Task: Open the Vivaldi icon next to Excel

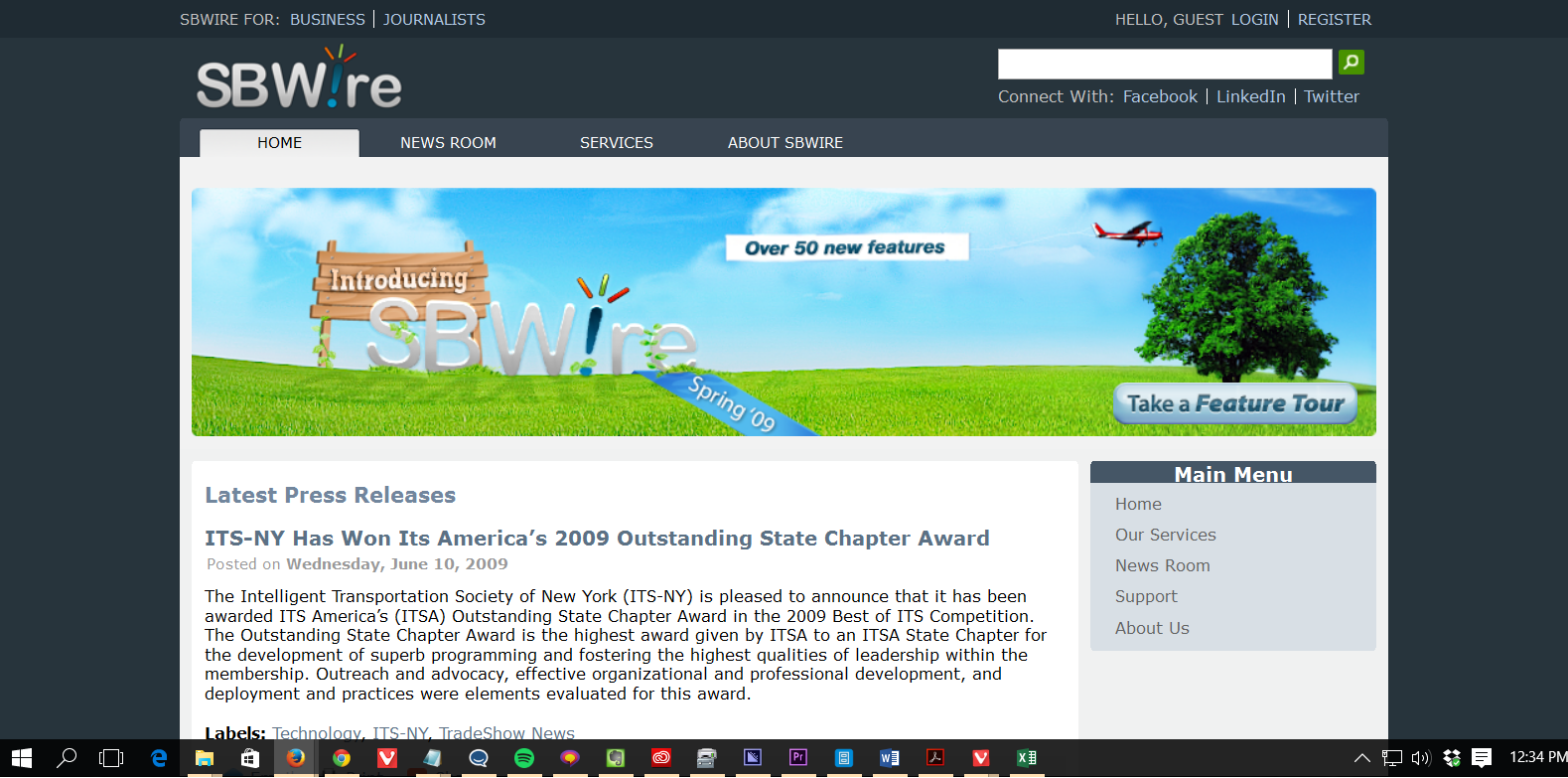Action: tap(981, 758)
